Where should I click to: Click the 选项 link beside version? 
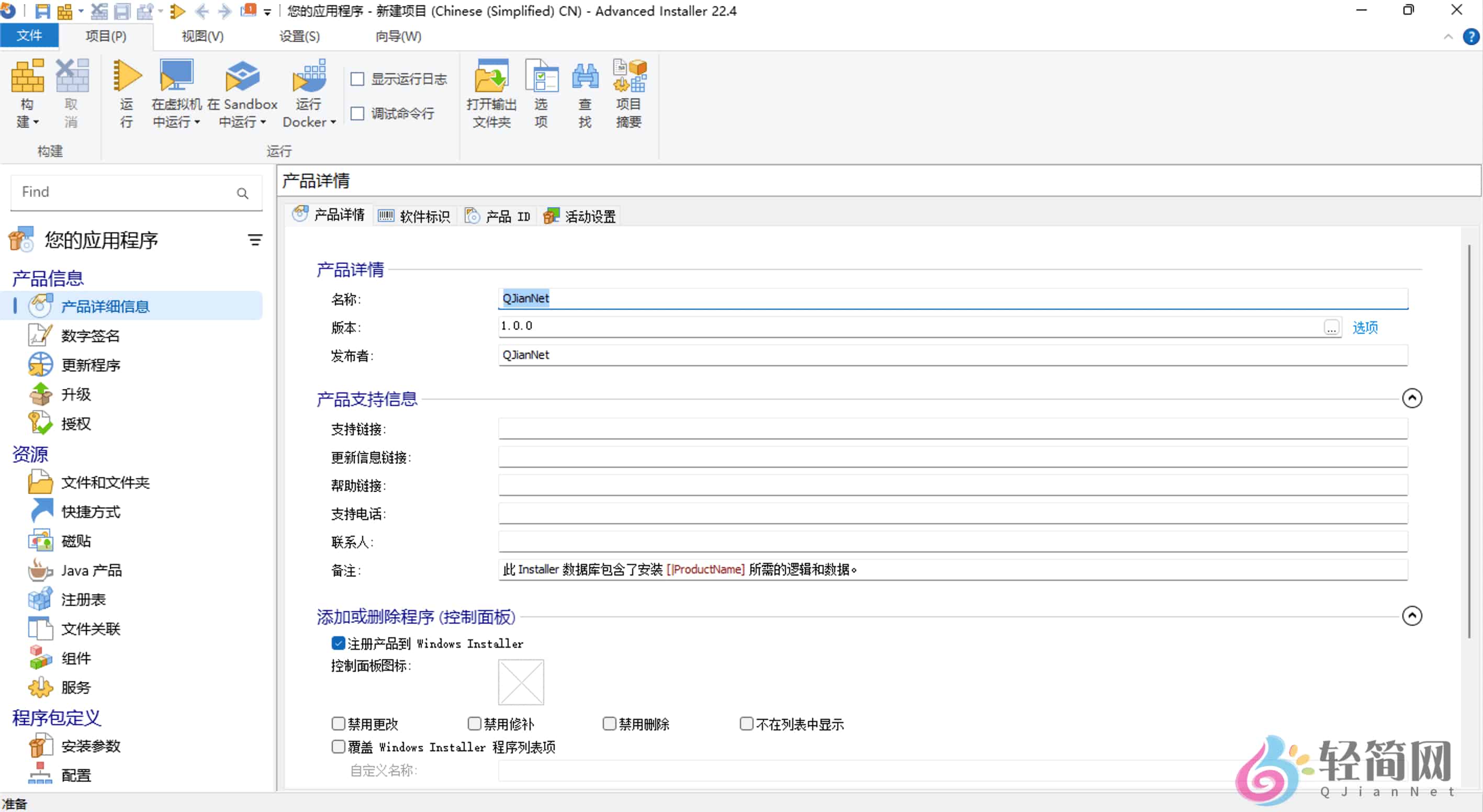point(1365,327)
